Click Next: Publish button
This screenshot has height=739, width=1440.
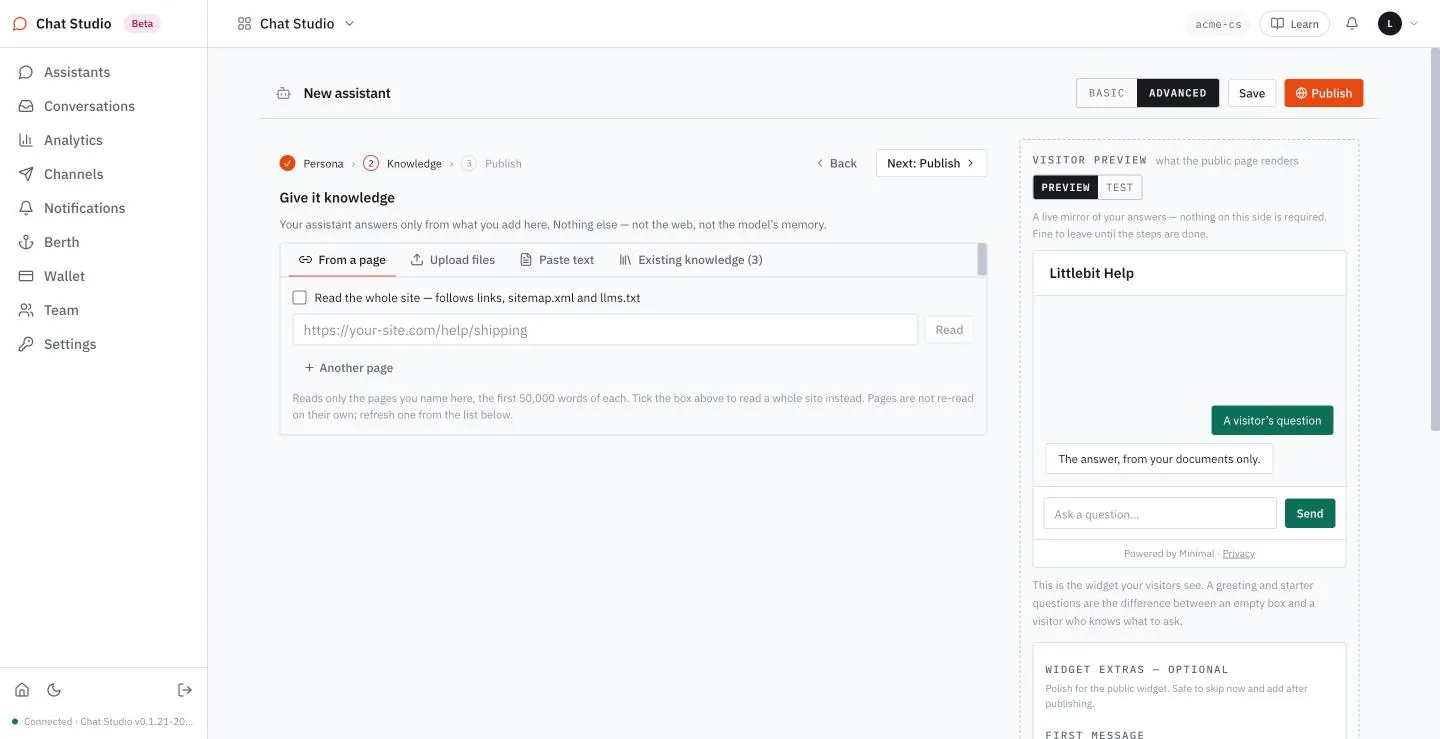[x=931, y=163]
